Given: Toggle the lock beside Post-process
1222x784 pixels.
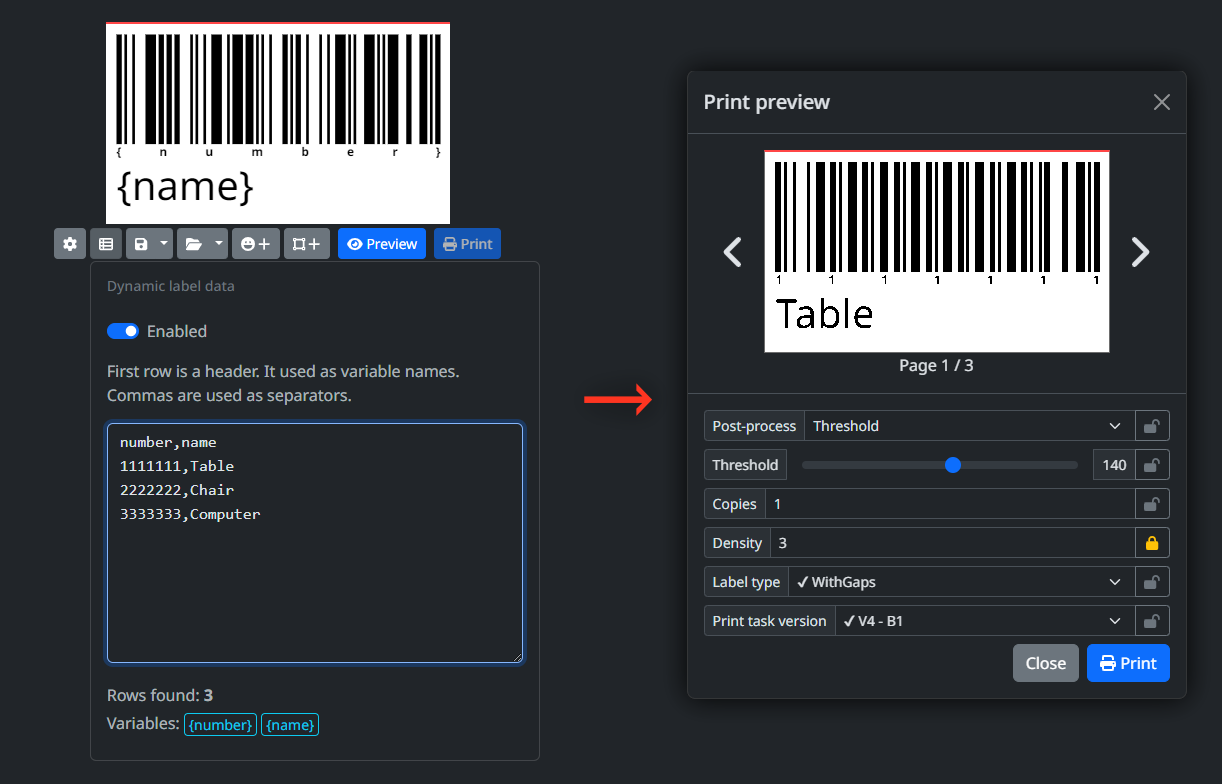Looking at the screenshot, I should coord(1152,426).
